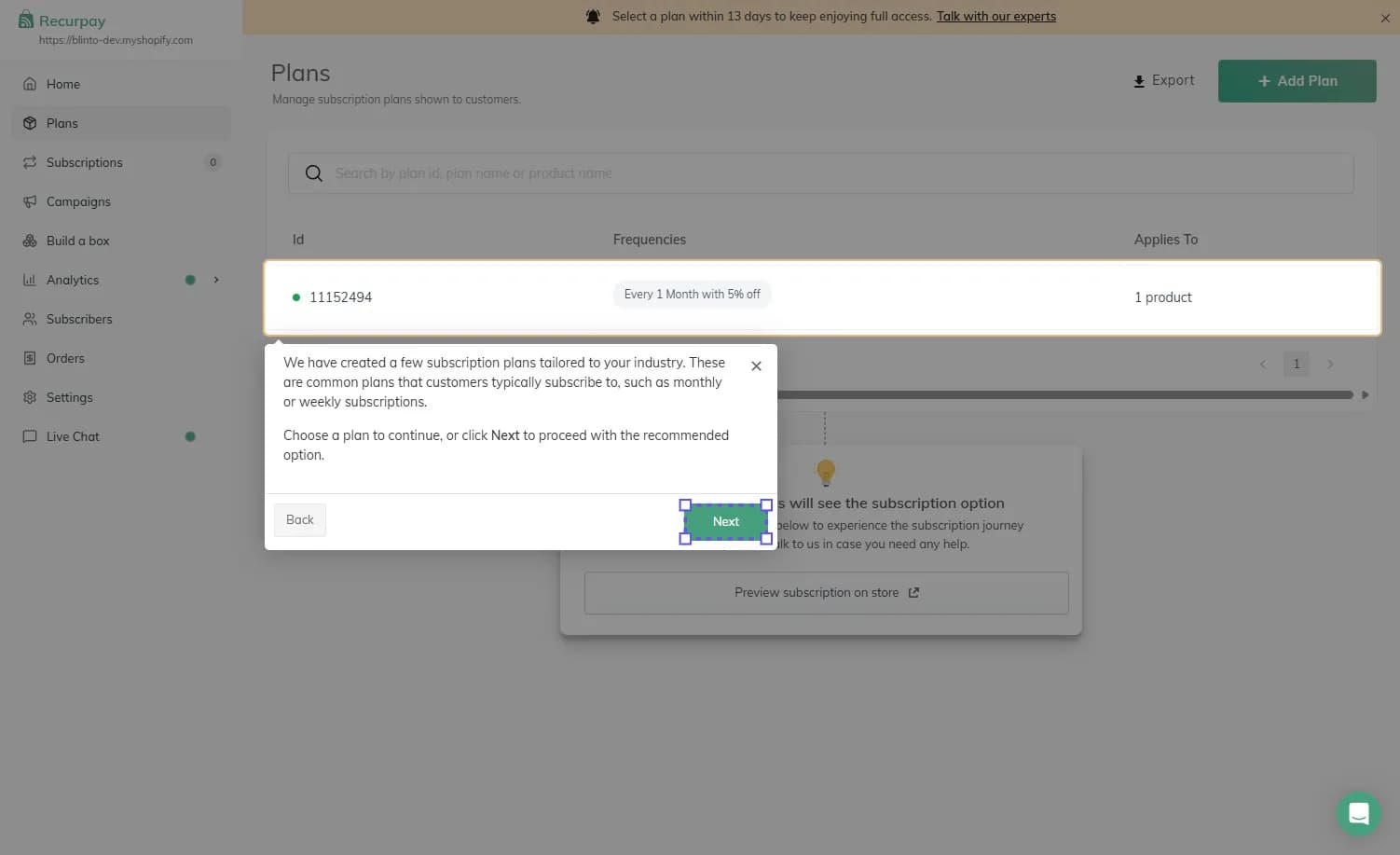Click the Add Plan button
The width and height of the screenshot is (1400, 855).
(x=1297, y=81)
